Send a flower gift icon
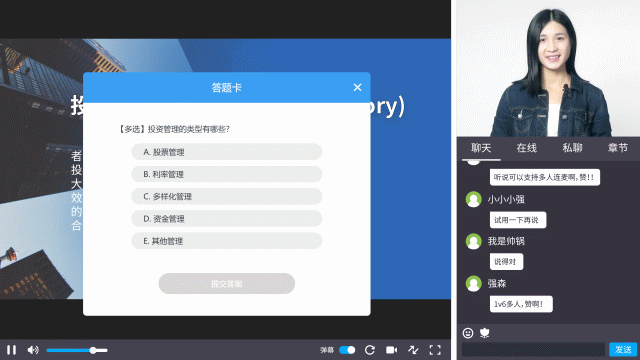The height and width of the screenshot is (360, 640). (x=484, y=333)
